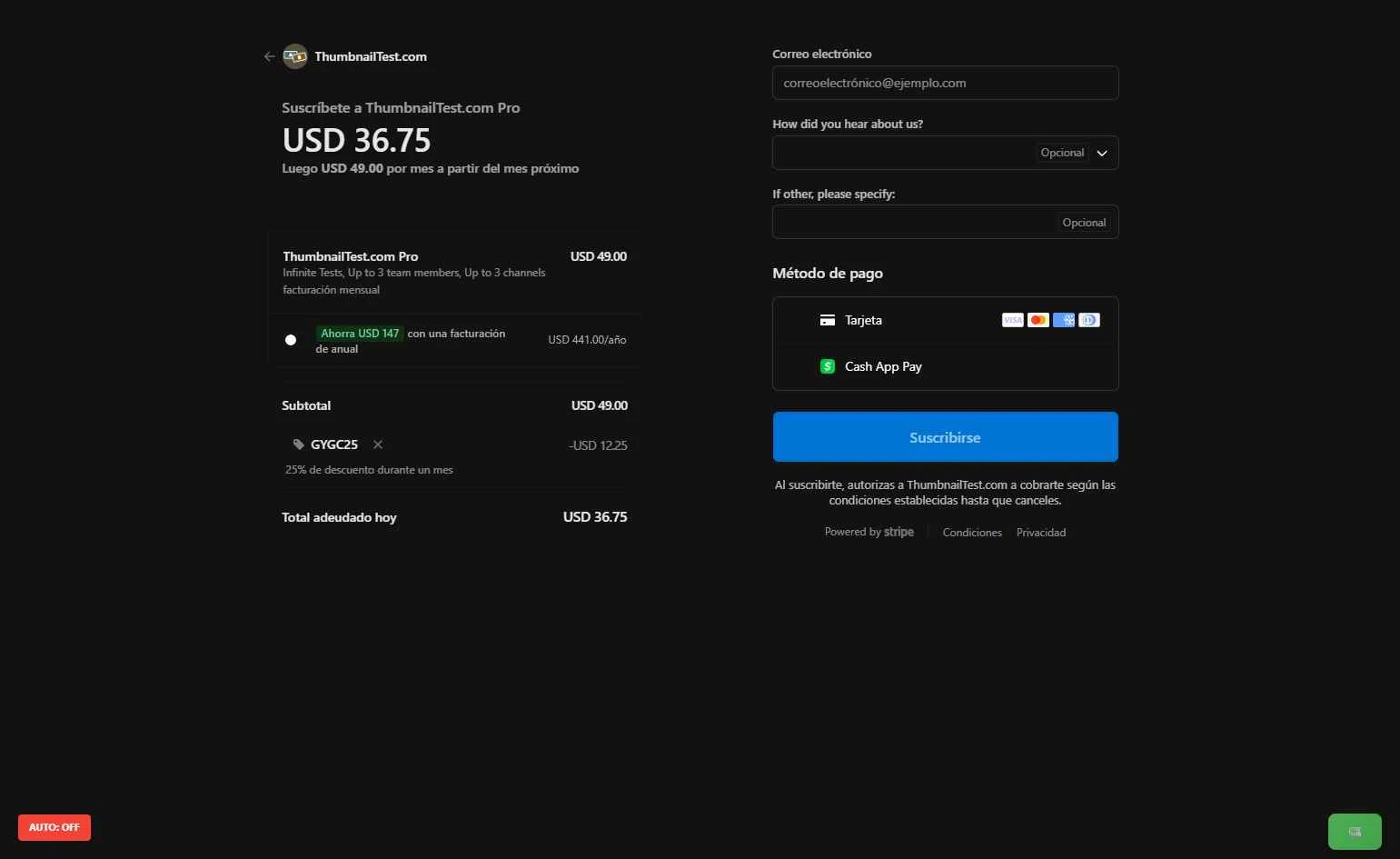
Task: Click '25% de descuento durante un mes' text
Action: (x=369, y=470)
